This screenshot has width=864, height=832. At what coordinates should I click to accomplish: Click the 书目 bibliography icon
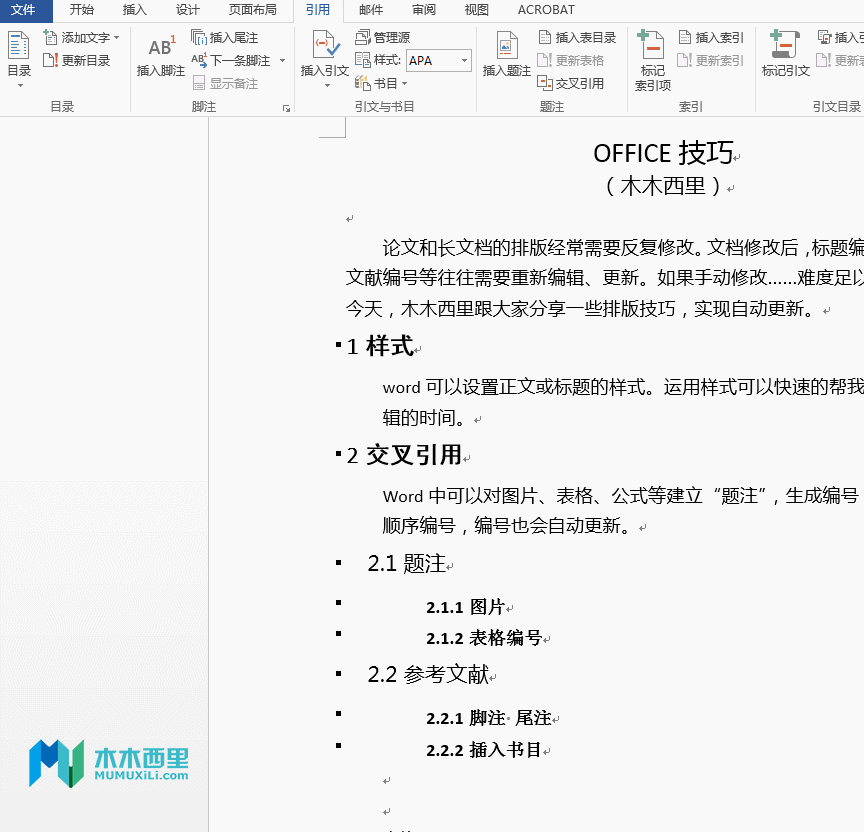pos(363,83)
